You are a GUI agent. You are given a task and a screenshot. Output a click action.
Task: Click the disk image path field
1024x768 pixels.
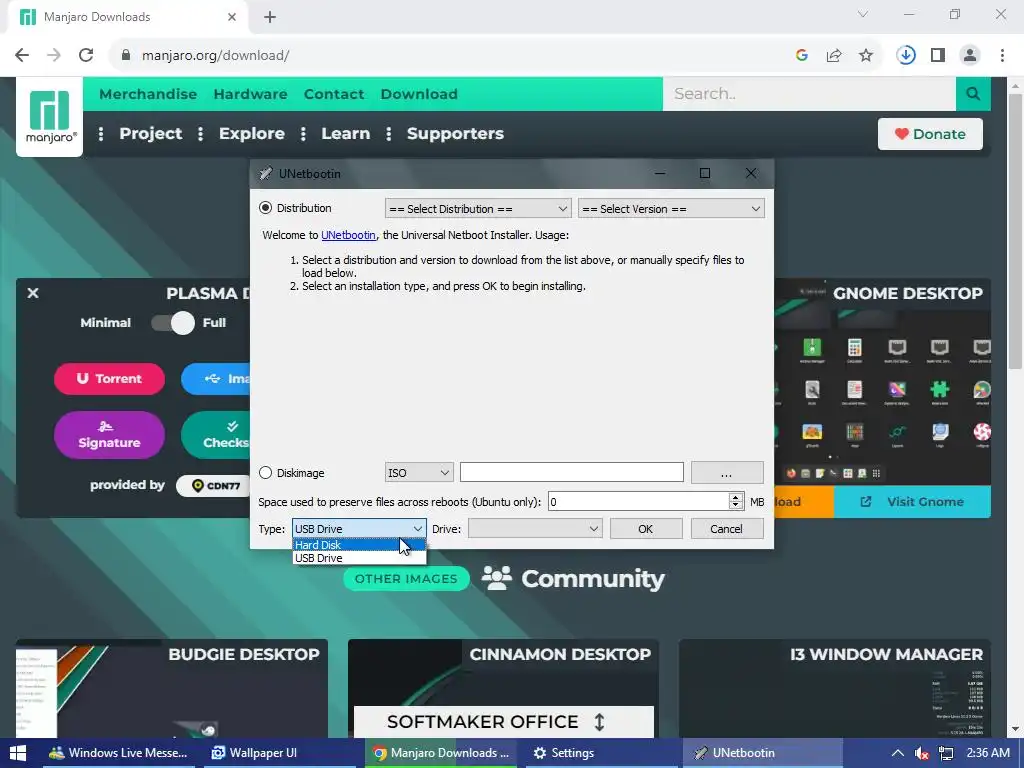coord(571,472)
